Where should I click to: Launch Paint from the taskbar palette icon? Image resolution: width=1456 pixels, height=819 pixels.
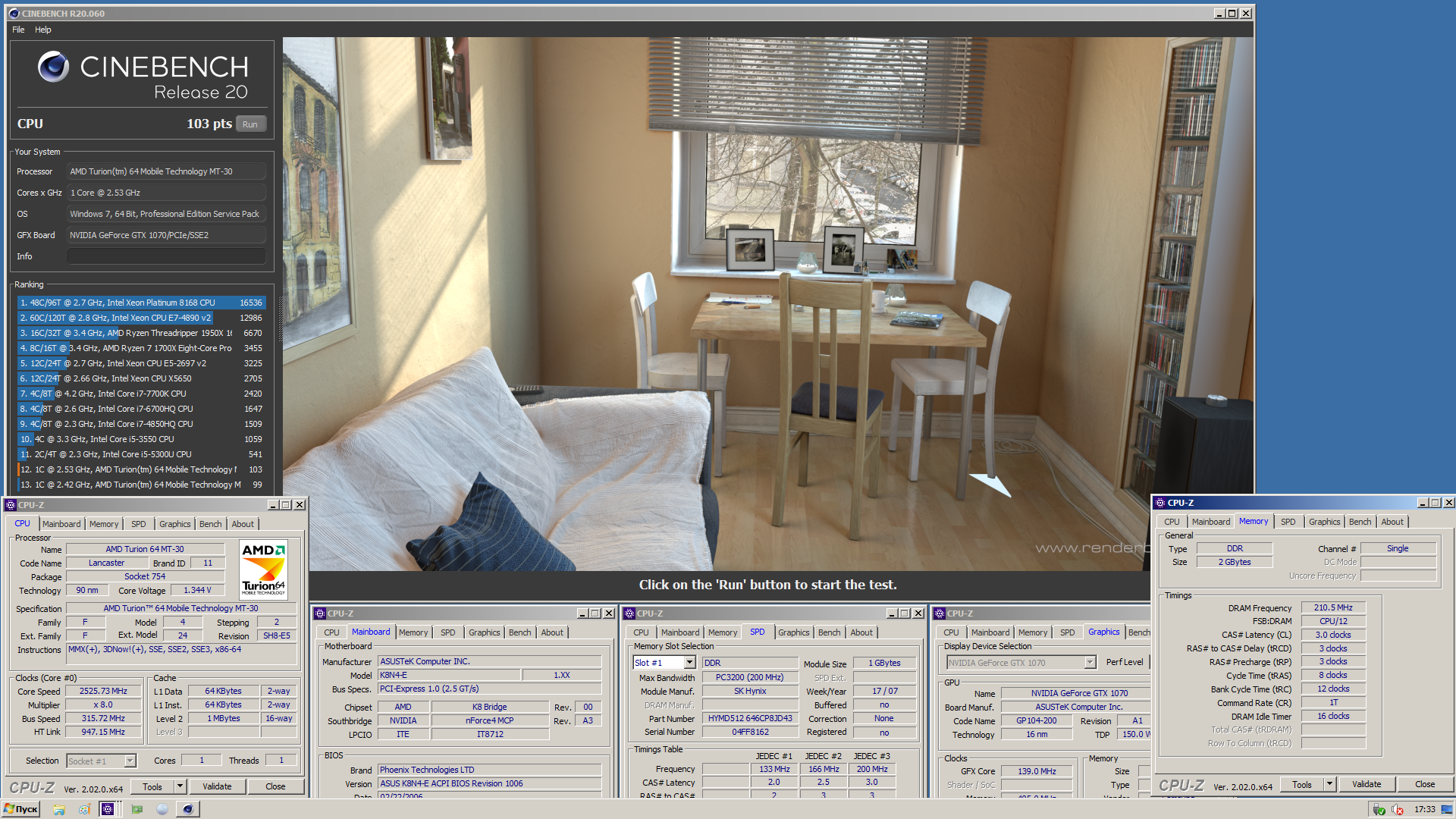click(x=84, y=809)
